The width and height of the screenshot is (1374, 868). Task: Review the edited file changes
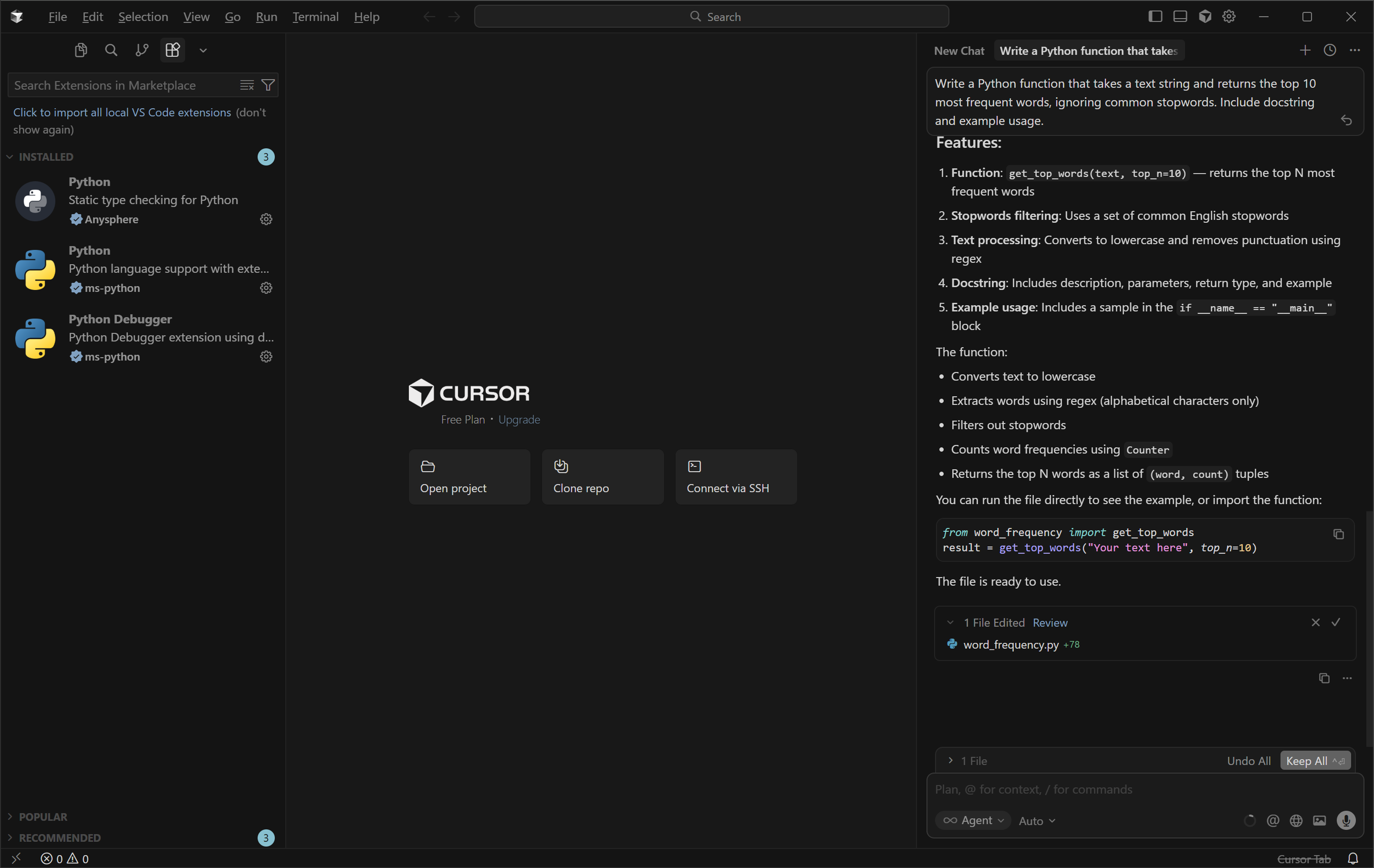click(1050, 623)
